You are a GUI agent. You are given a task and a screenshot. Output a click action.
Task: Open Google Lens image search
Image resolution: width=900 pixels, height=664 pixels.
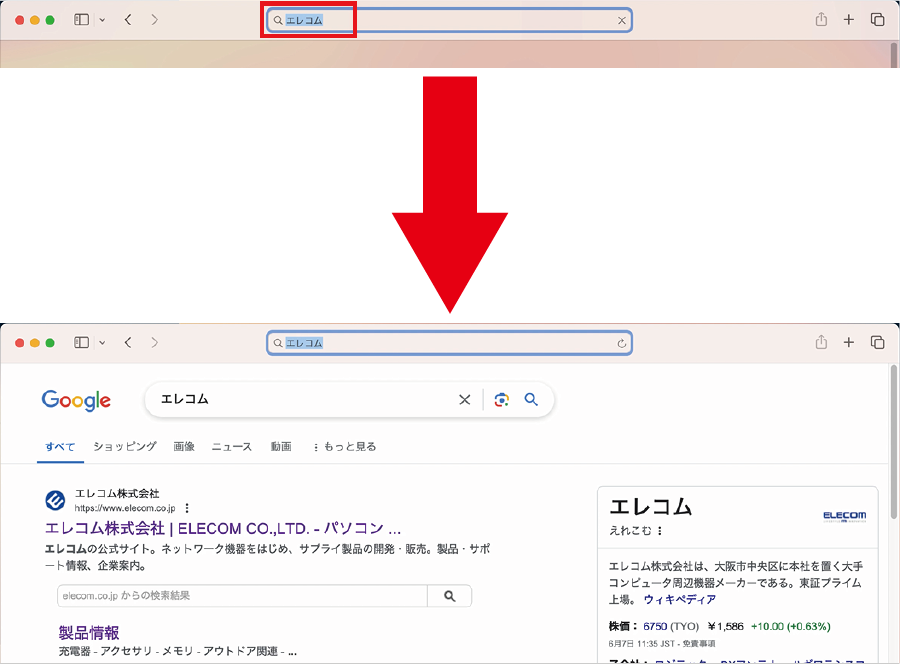[x=502, y=399]
